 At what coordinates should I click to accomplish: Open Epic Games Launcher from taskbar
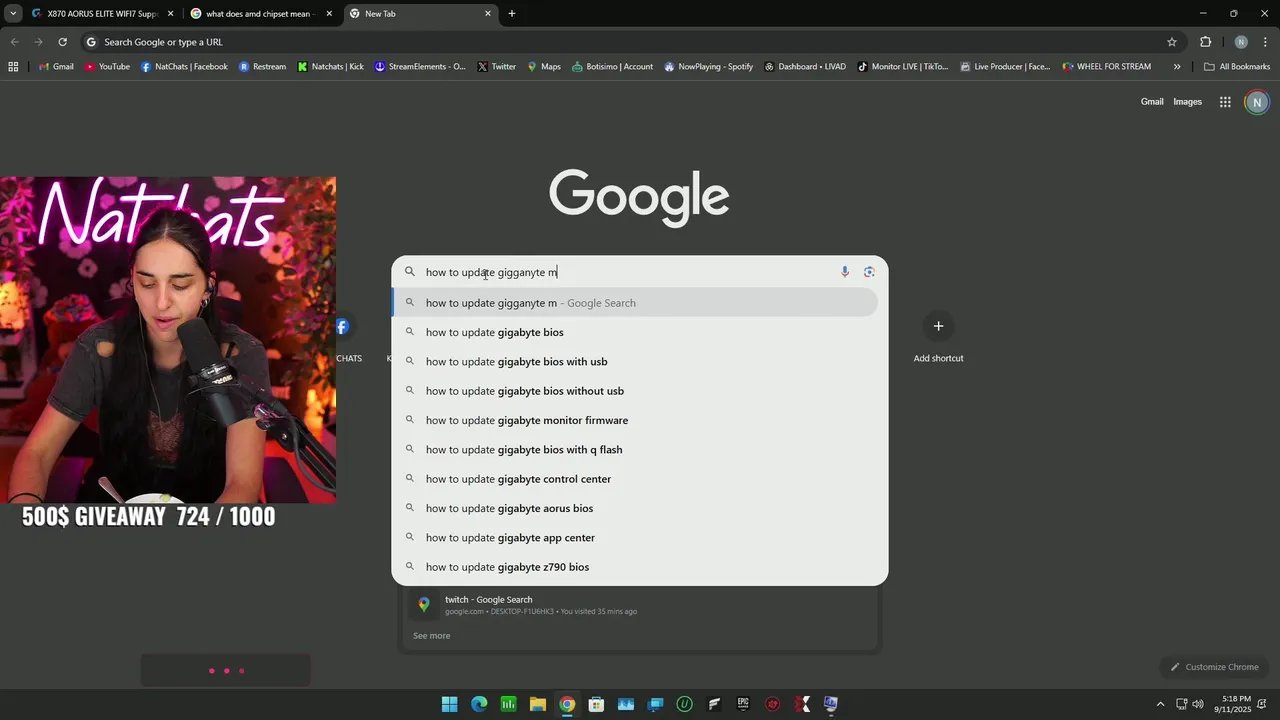(x=743, y=704)
